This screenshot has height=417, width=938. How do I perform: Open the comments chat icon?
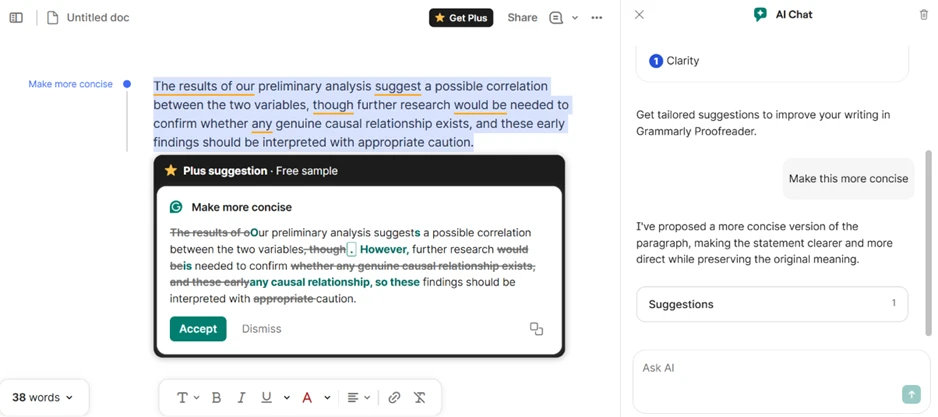(x=556, y=18)
